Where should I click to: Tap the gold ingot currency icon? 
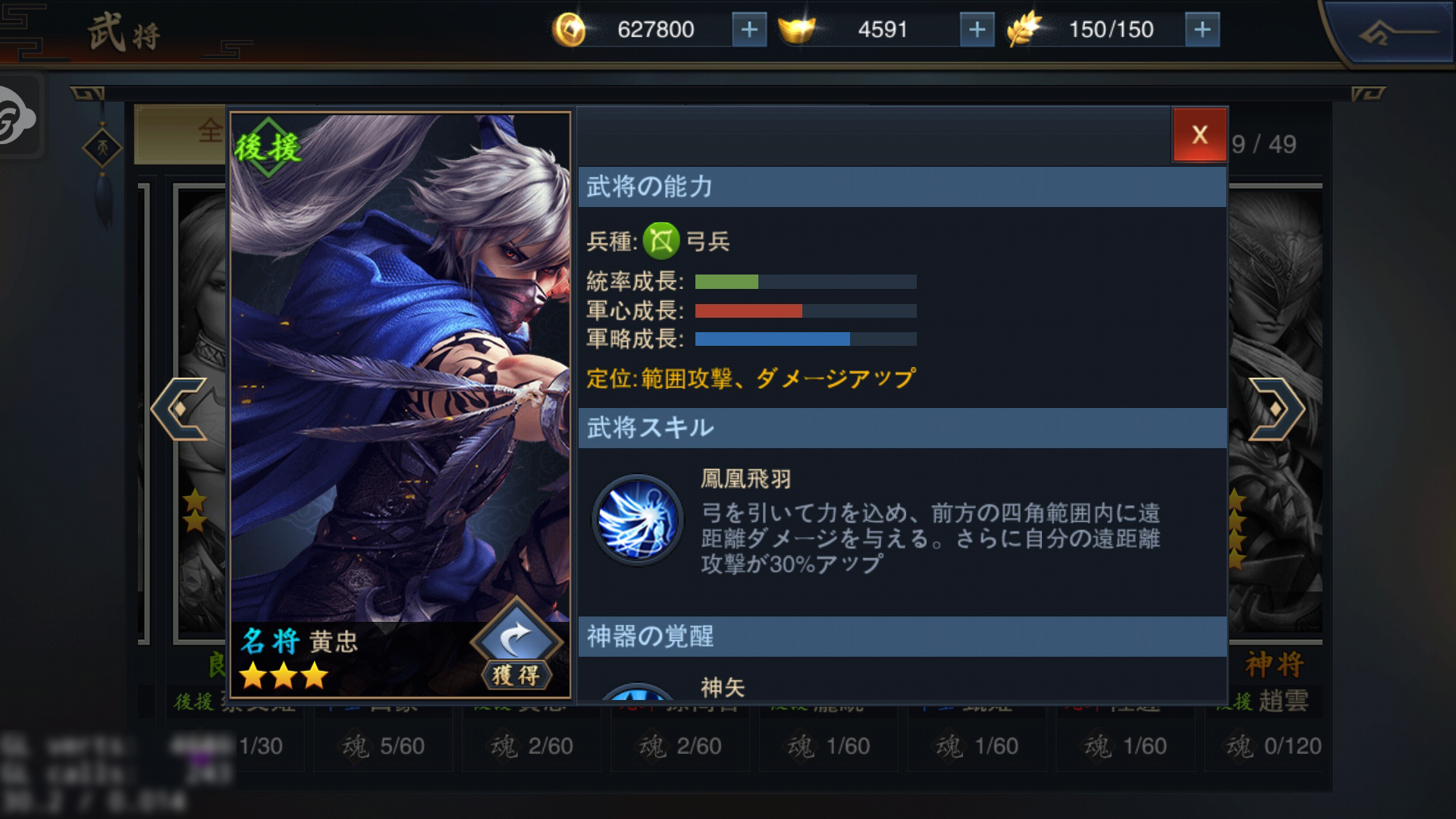797,30
